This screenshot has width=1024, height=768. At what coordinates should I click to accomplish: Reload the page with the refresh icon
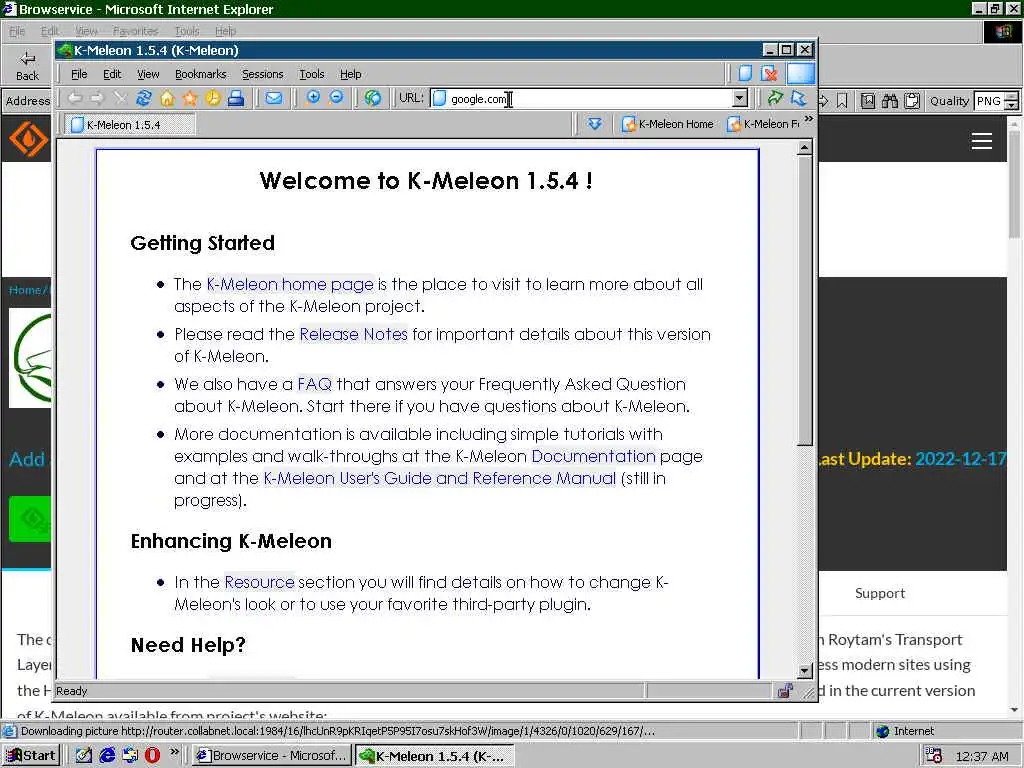click(143, 99)
